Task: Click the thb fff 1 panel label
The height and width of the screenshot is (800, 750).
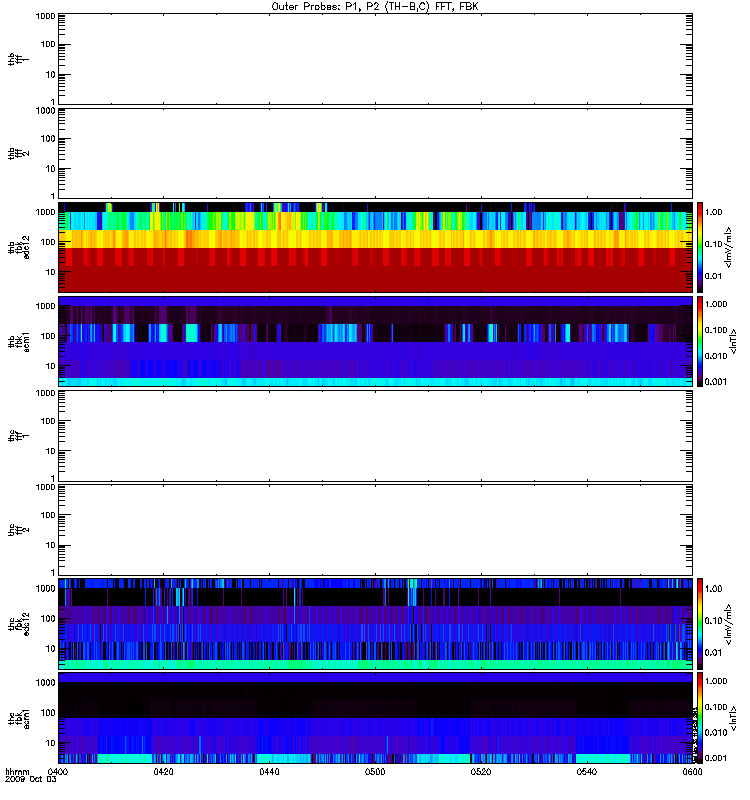Action: [x=18, y=59]
